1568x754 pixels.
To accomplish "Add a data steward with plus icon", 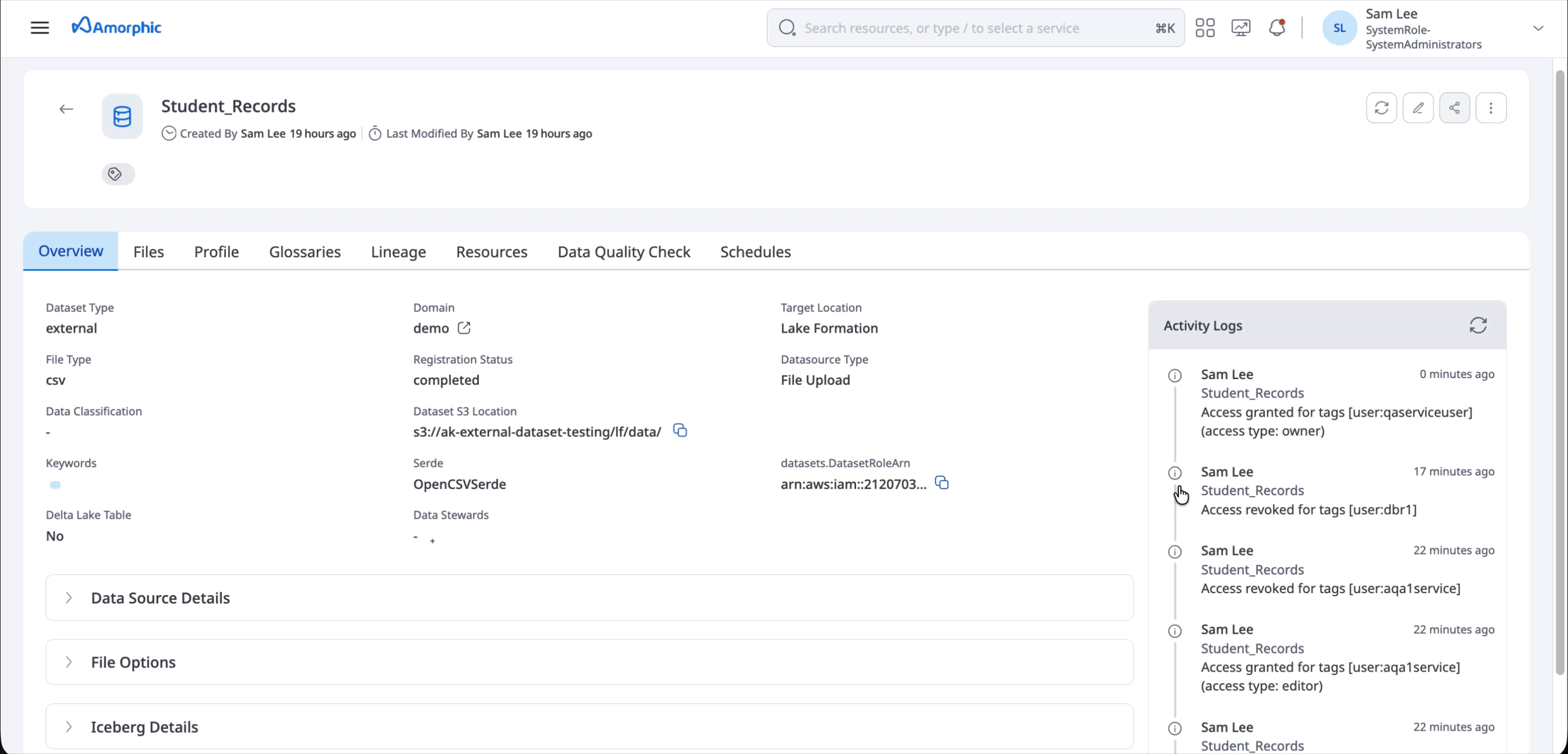I will [432, 541].
